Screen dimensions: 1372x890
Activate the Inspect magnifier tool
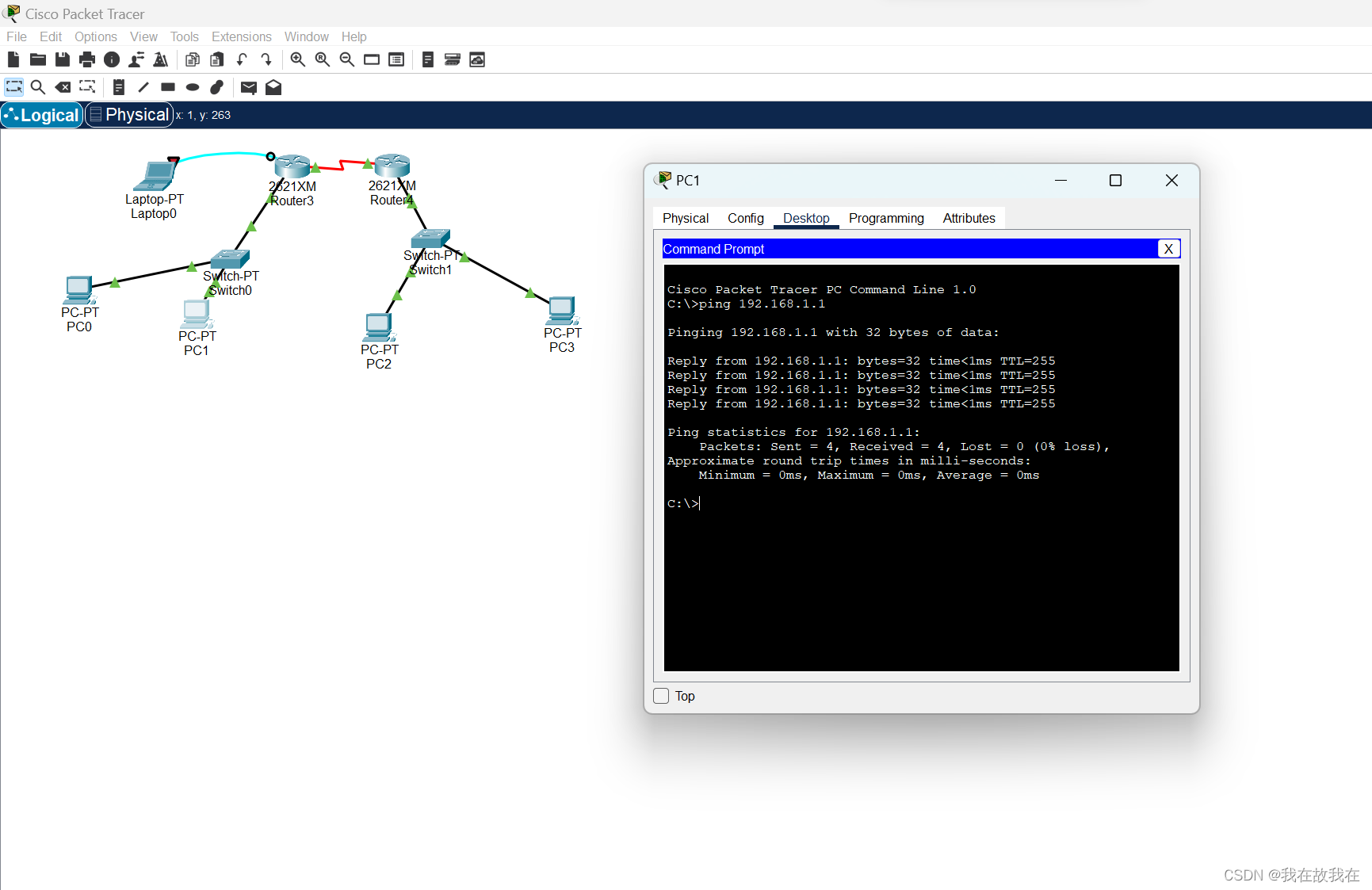(x=38, y=87)
